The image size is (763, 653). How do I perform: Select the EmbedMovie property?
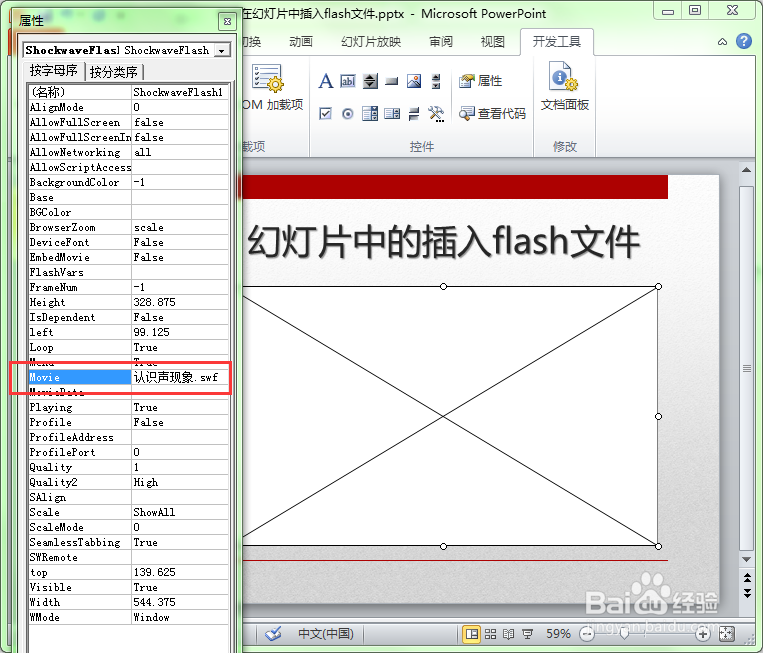click(80, 257)
